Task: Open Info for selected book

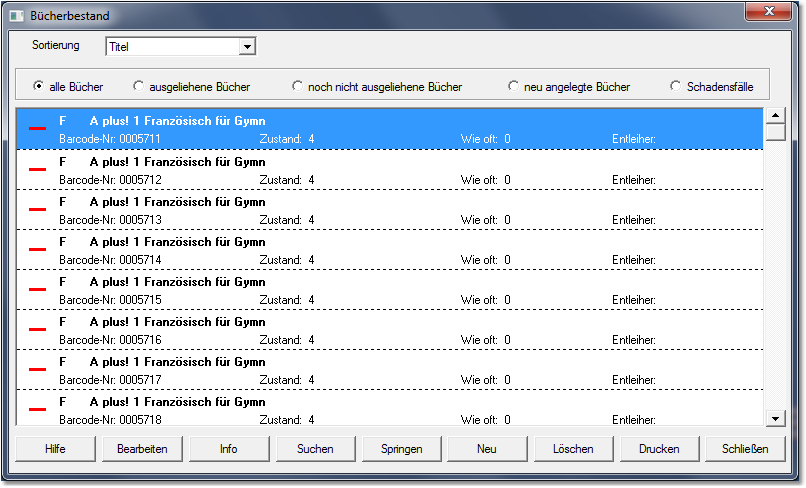Action: (229, 449)
